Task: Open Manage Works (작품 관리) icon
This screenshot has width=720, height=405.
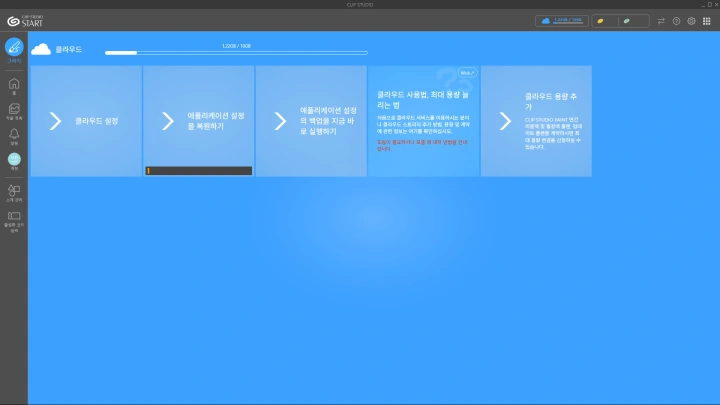Action: [x=14, y=110]
